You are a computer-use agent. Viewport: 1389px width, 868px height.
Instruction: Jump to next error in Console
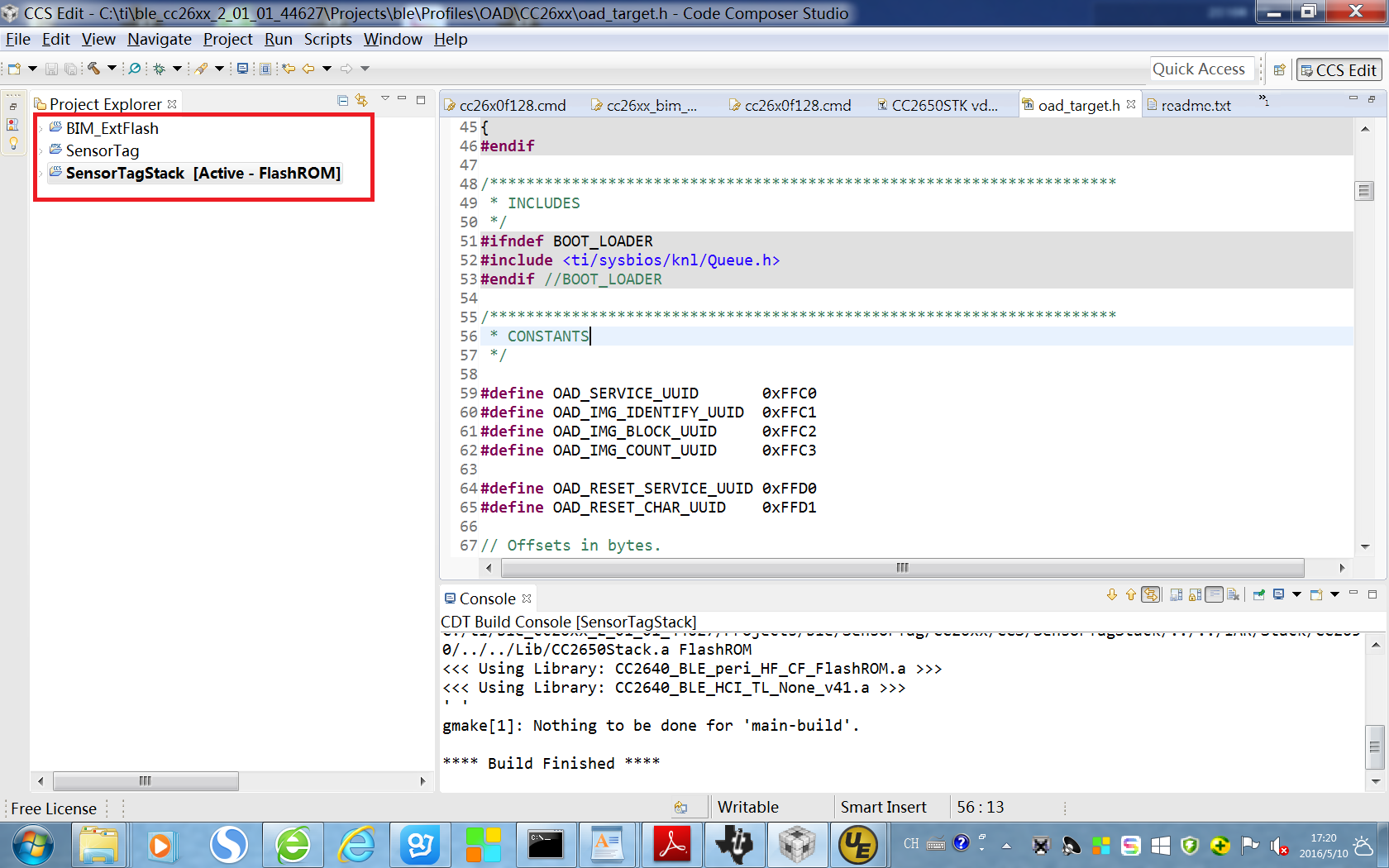1112,594
